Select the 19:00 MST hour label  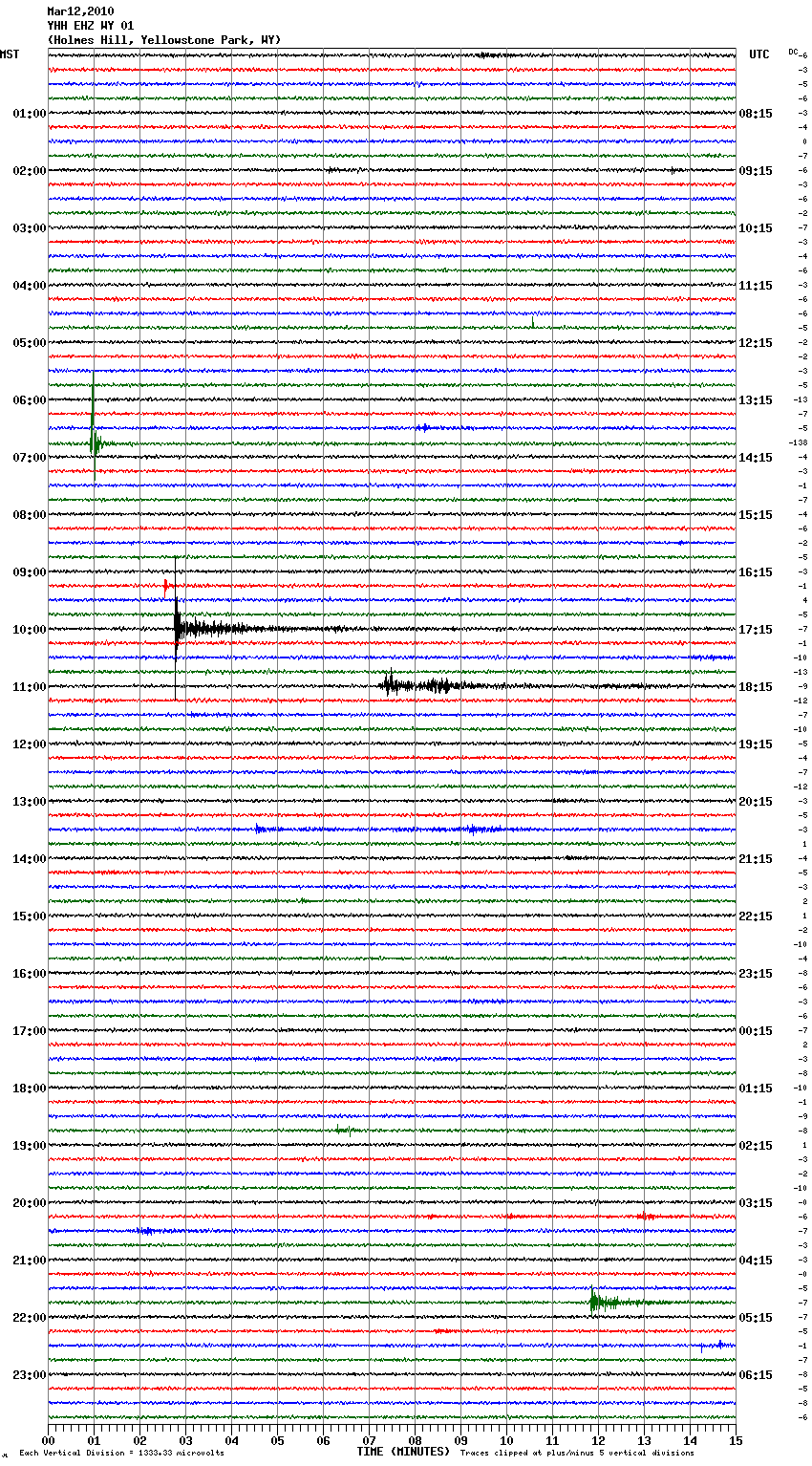[30, 1146]
